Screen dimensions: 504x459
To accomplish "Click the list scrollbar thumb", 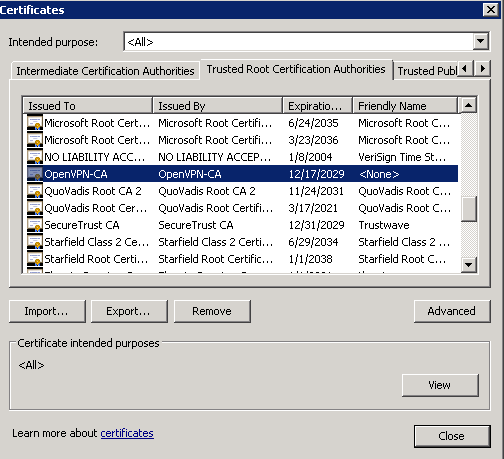I will tap(468, 209).
